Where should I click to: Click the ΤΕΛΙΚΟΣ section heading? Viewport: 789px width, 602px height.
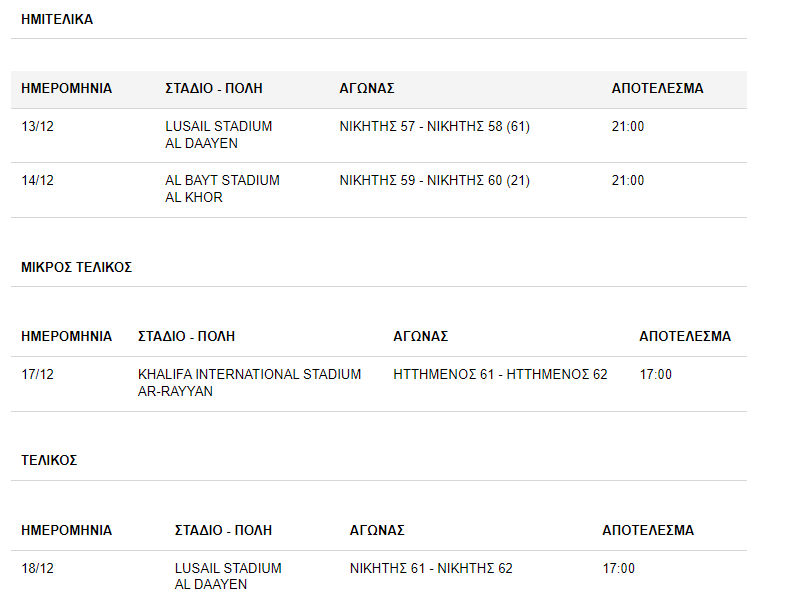click(x=49, y=461)
